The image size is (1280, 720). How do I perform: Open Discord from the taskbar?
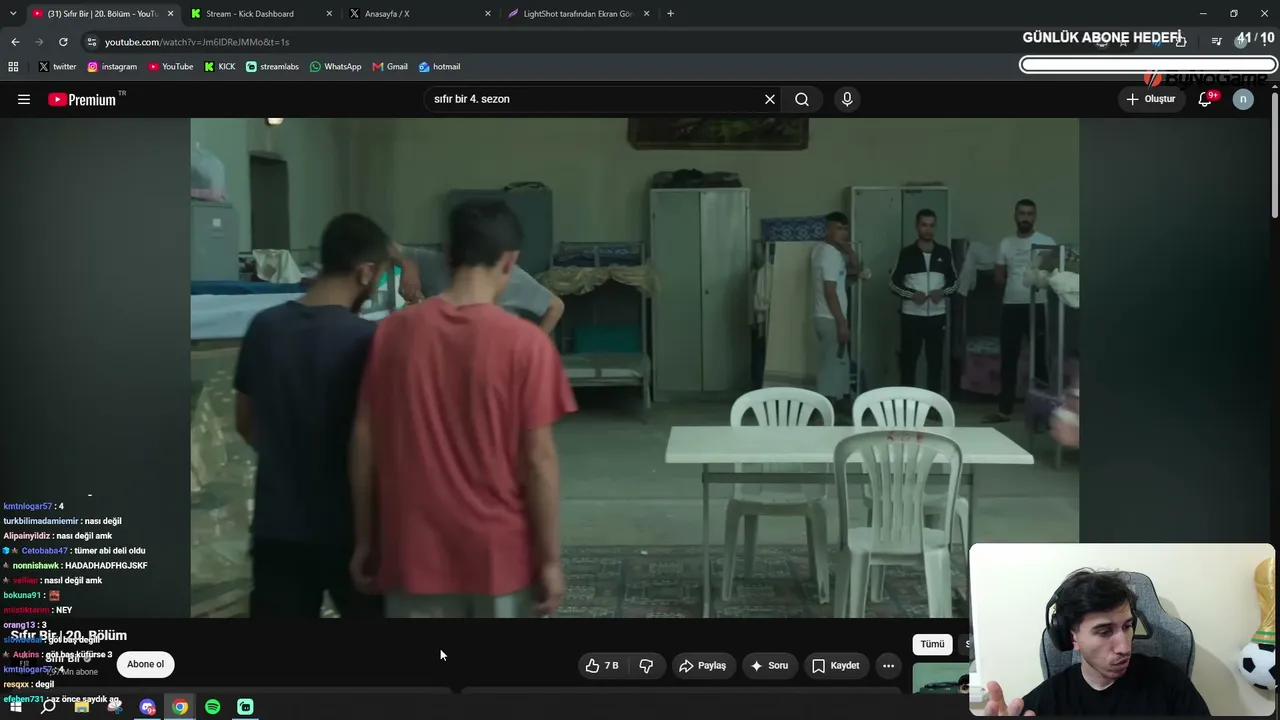click(x=148, y=707)
